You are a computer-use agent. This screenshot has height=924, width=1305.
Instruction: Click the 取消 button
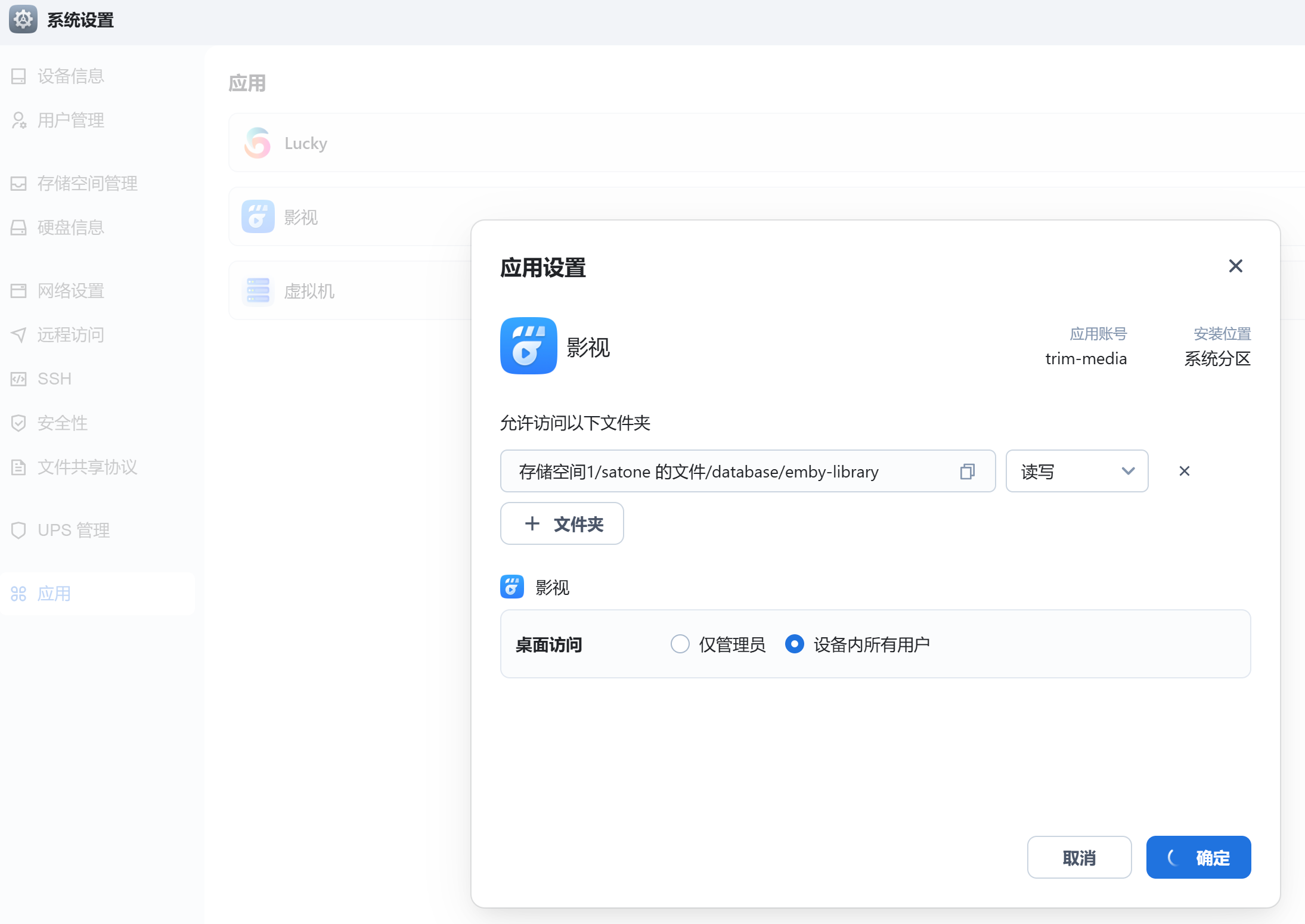[1079, 857]
